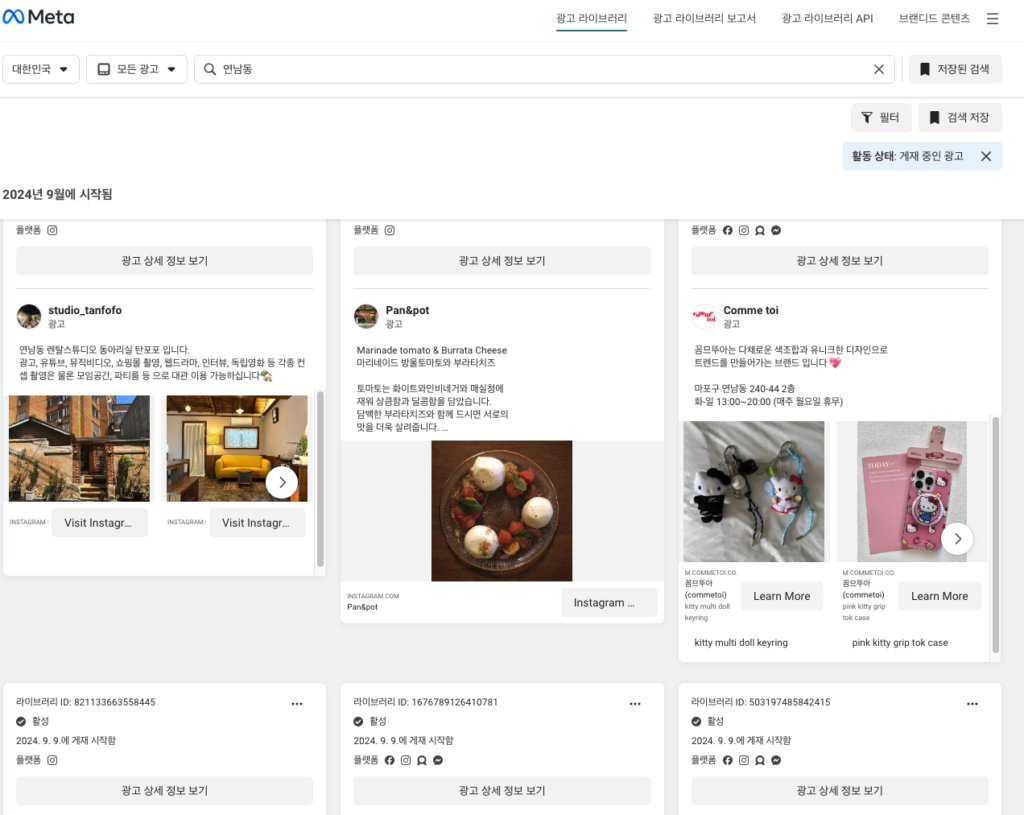This screenshot has width=1024, height=815.
Task: View ad details above Pan&pot ad
Action: [502, 261]
